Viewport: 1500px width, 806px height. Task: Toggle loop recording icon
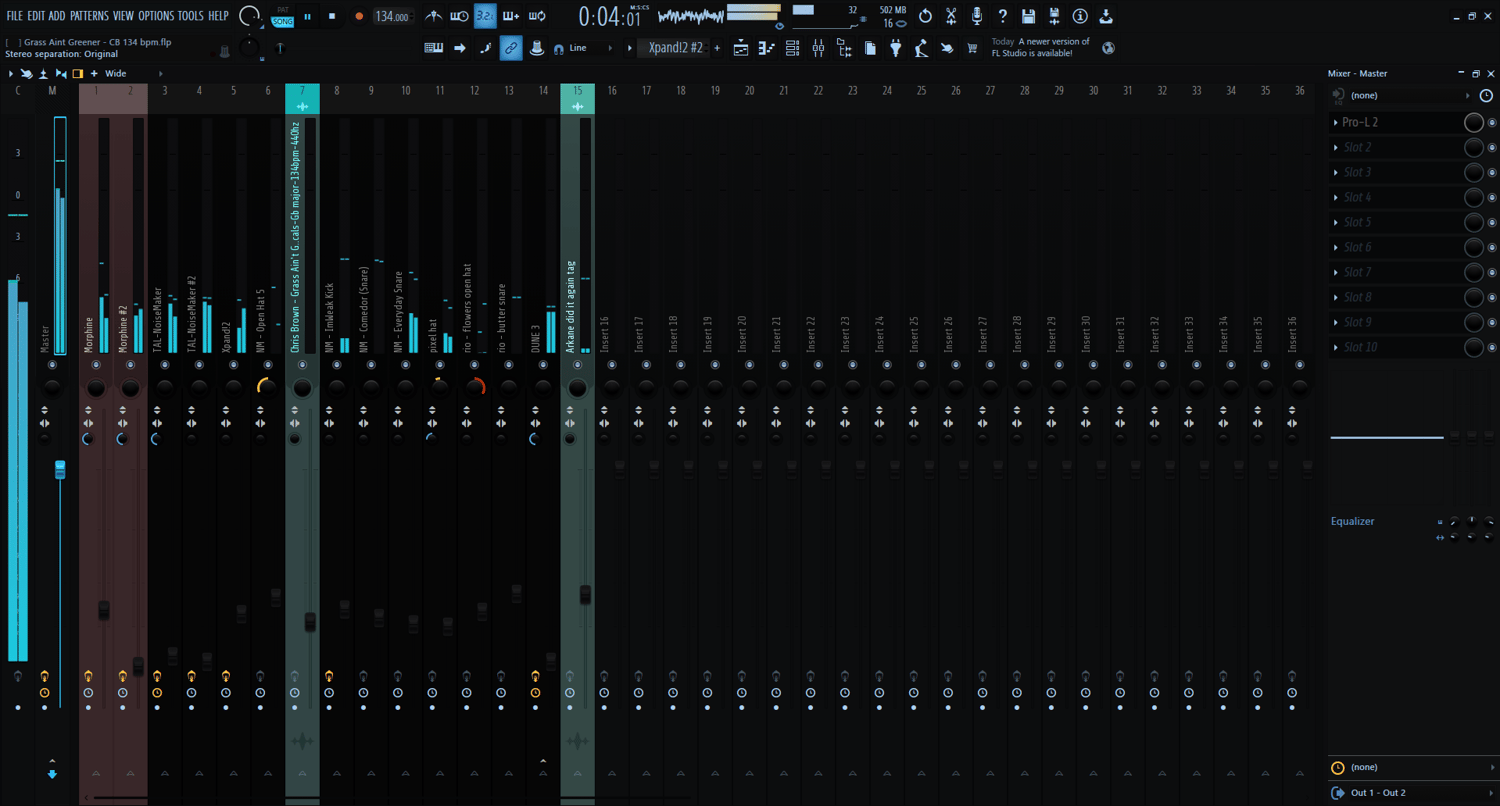[x=537, y=16]
